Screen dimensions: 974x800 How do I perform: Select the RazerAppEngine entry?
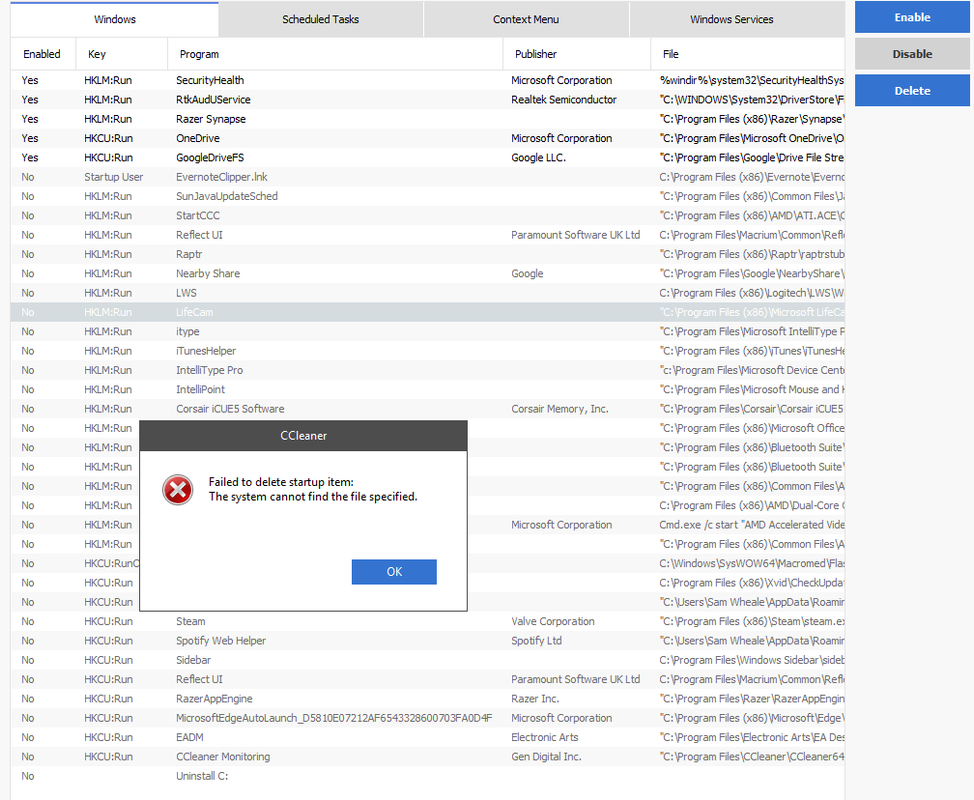point(427,698)
